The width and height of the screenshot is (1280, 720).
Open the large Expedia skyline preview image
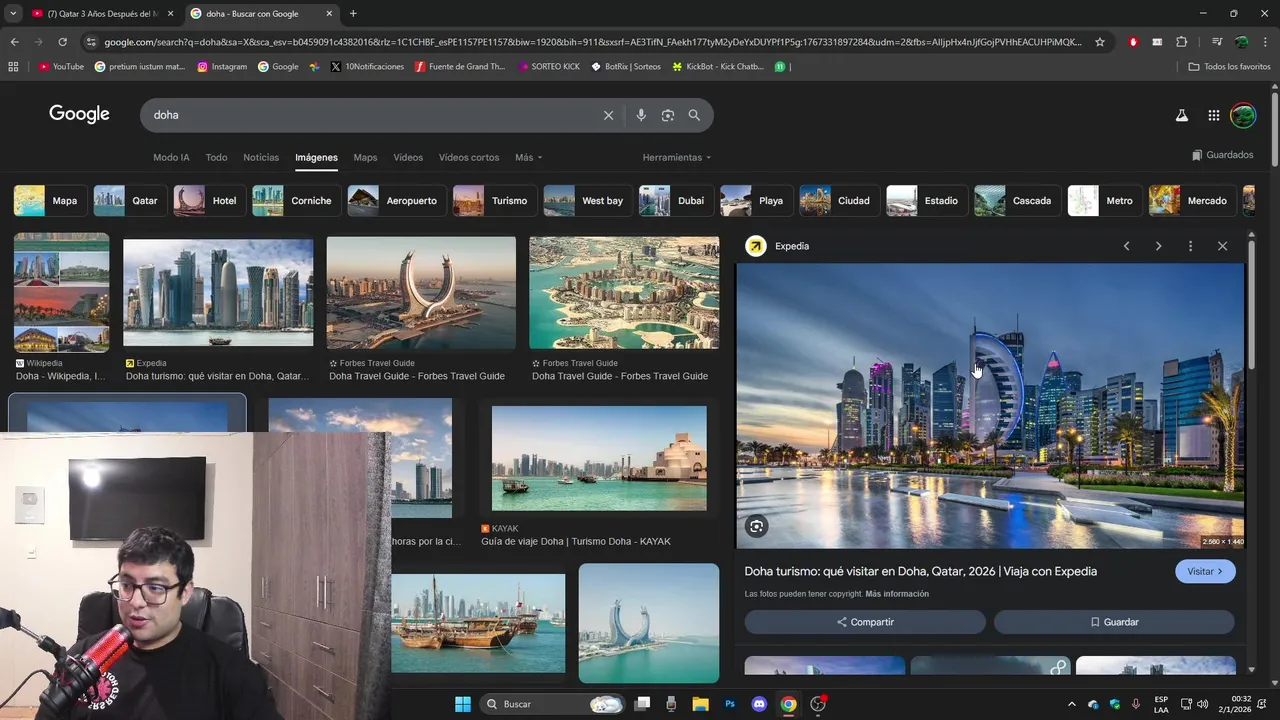pyautogui.click(x=990, y=406)
